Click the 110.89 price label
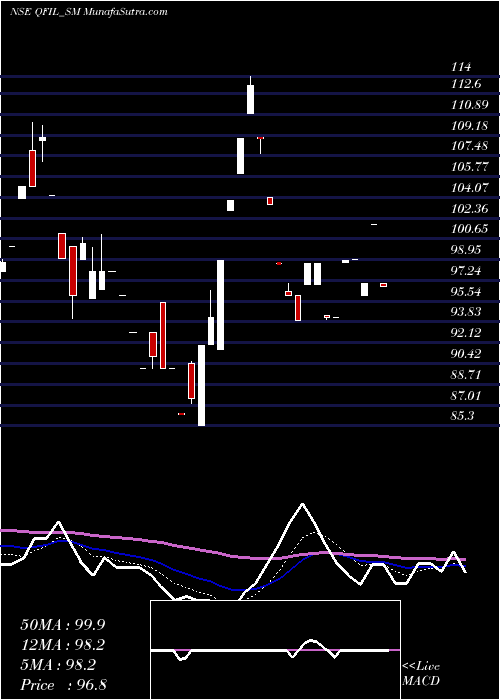This screenshot has height=700, width=500. (470, 105)
